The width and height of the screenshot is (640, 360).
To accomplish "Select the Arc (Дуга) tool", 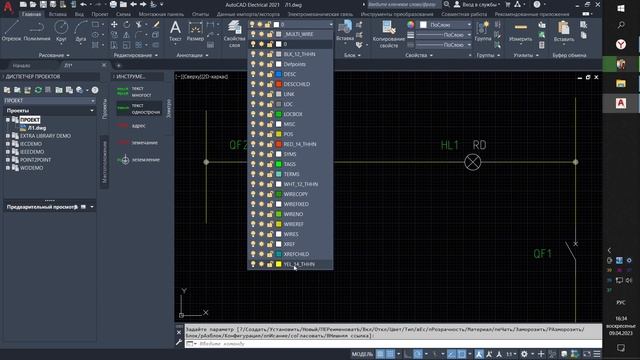I will [x=81, y=31].
